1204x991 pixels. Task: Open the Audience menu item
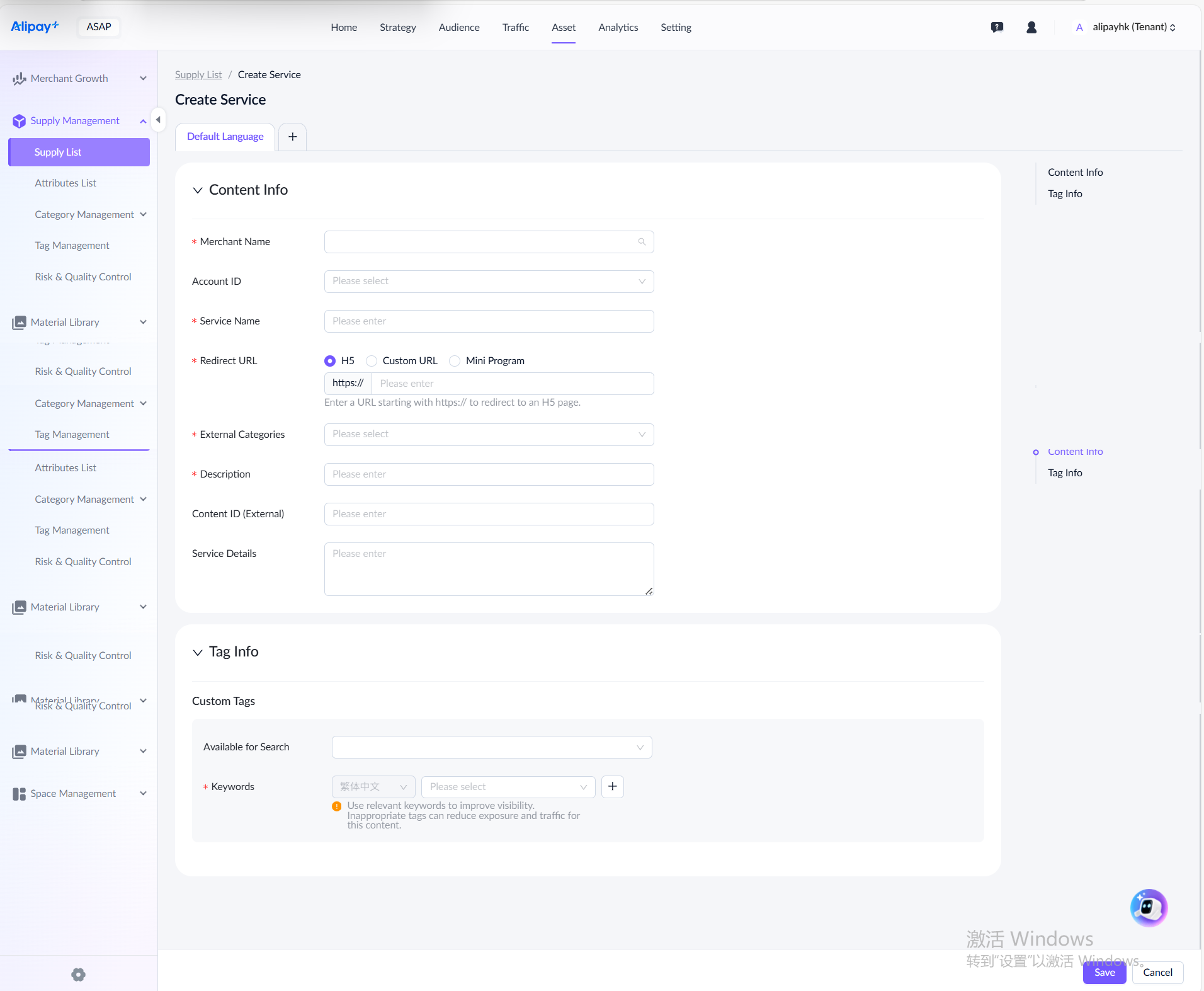[x=458, y=27]
